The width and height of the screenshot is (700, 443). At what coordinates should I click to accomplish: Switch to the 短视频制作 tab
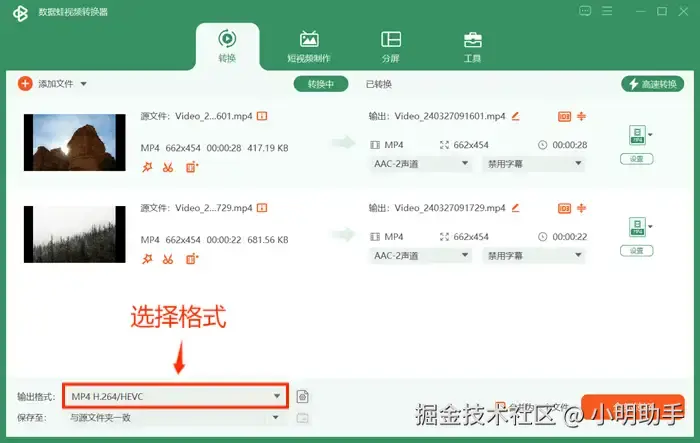[309, 47]
